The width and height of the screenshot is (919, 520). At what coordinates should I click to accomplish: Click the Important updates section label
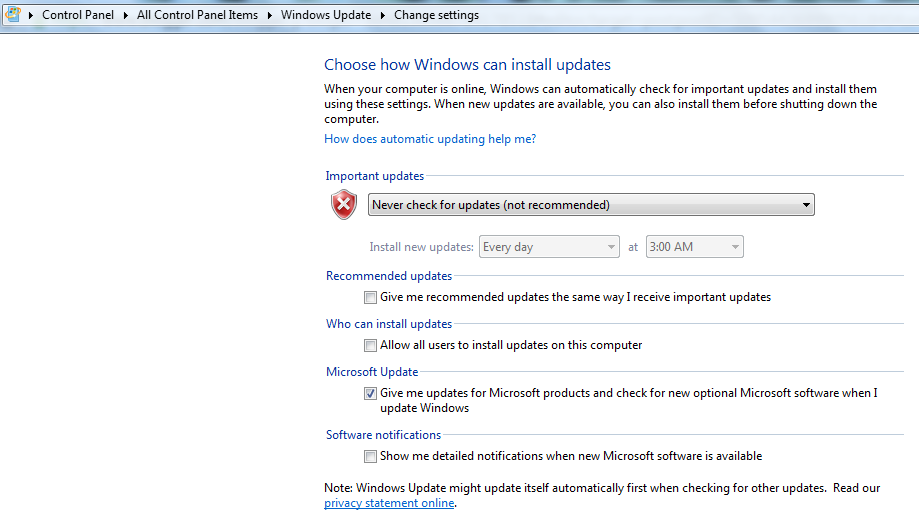(375, 176)
